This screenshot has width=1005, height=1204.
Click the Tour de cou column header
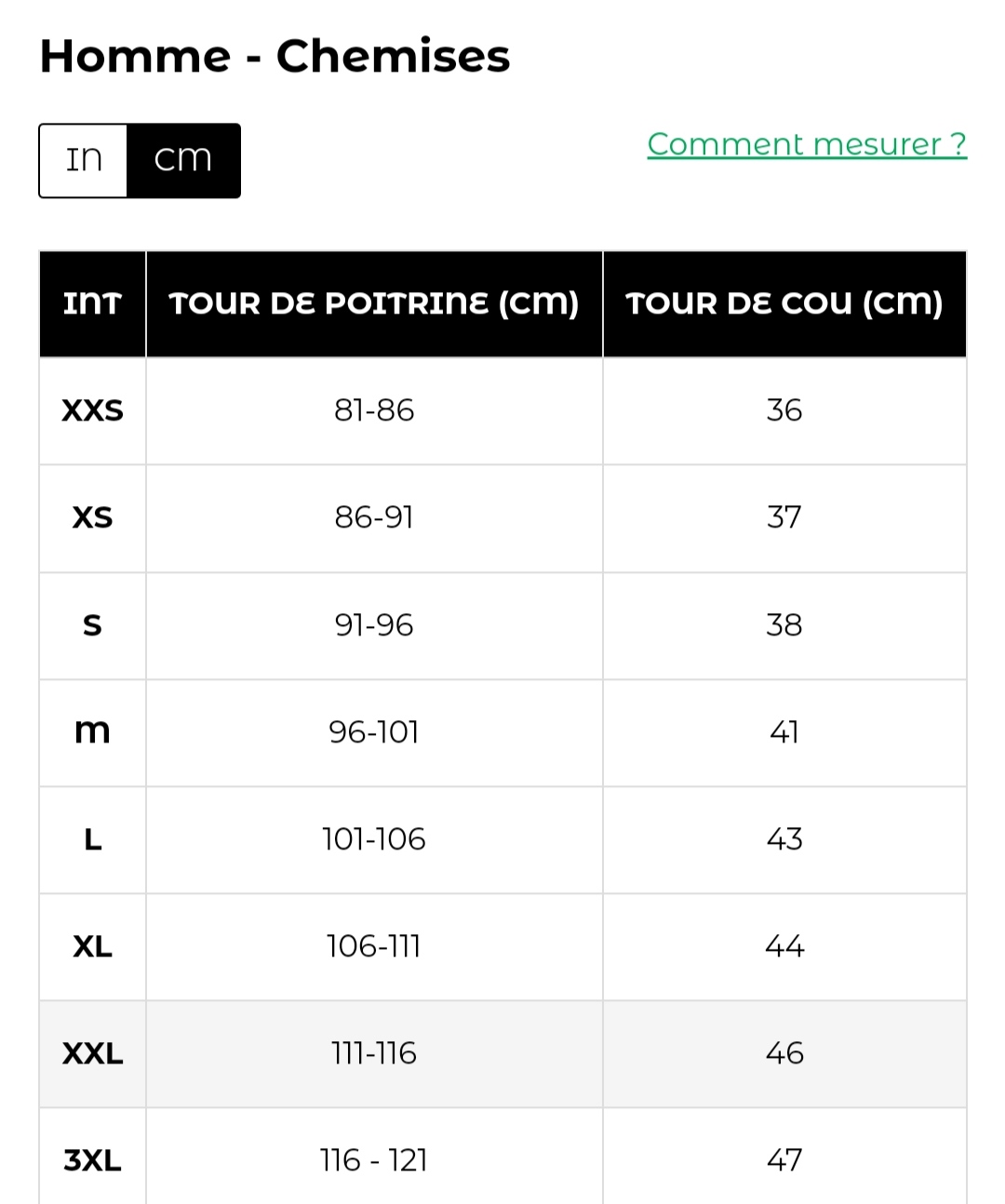pos(784,304)
